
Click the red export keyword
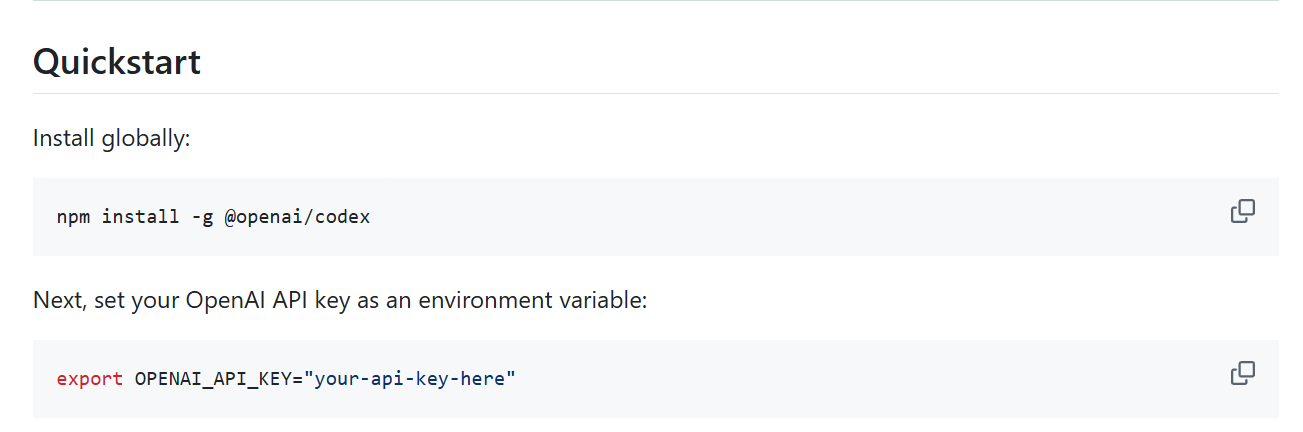coord(90,379)
